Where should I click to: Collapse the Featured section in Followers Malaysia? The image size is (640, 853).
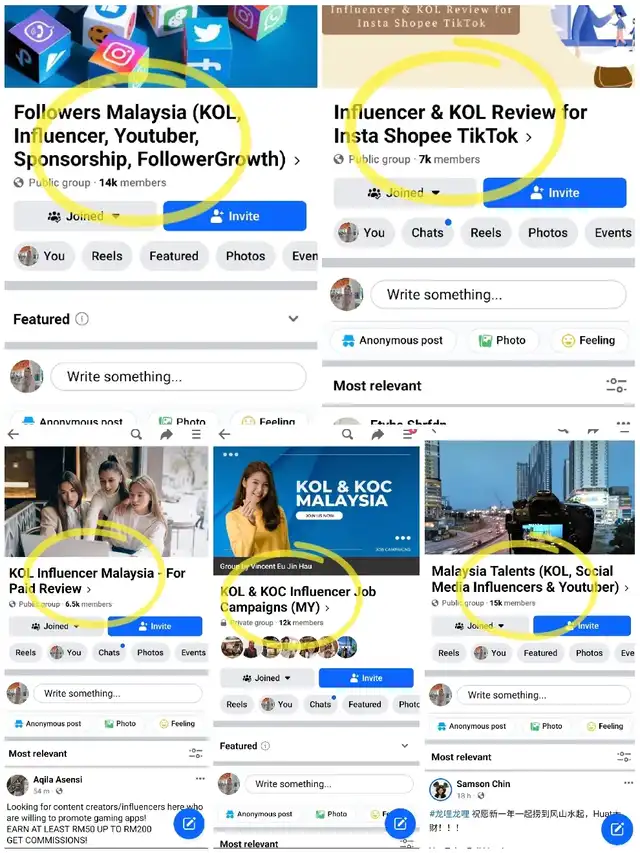pyautogui.click(x=293, y=319)
